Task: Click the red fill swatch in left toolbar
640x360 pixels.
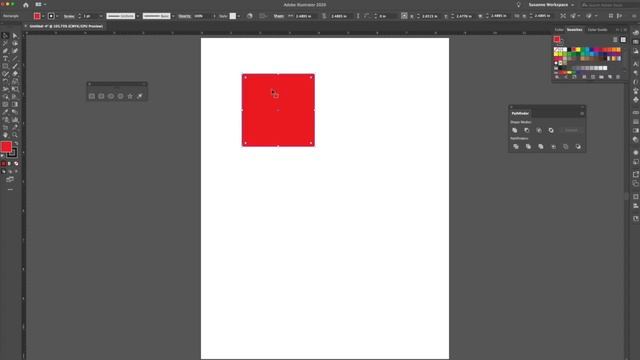Action: [6, 147]
